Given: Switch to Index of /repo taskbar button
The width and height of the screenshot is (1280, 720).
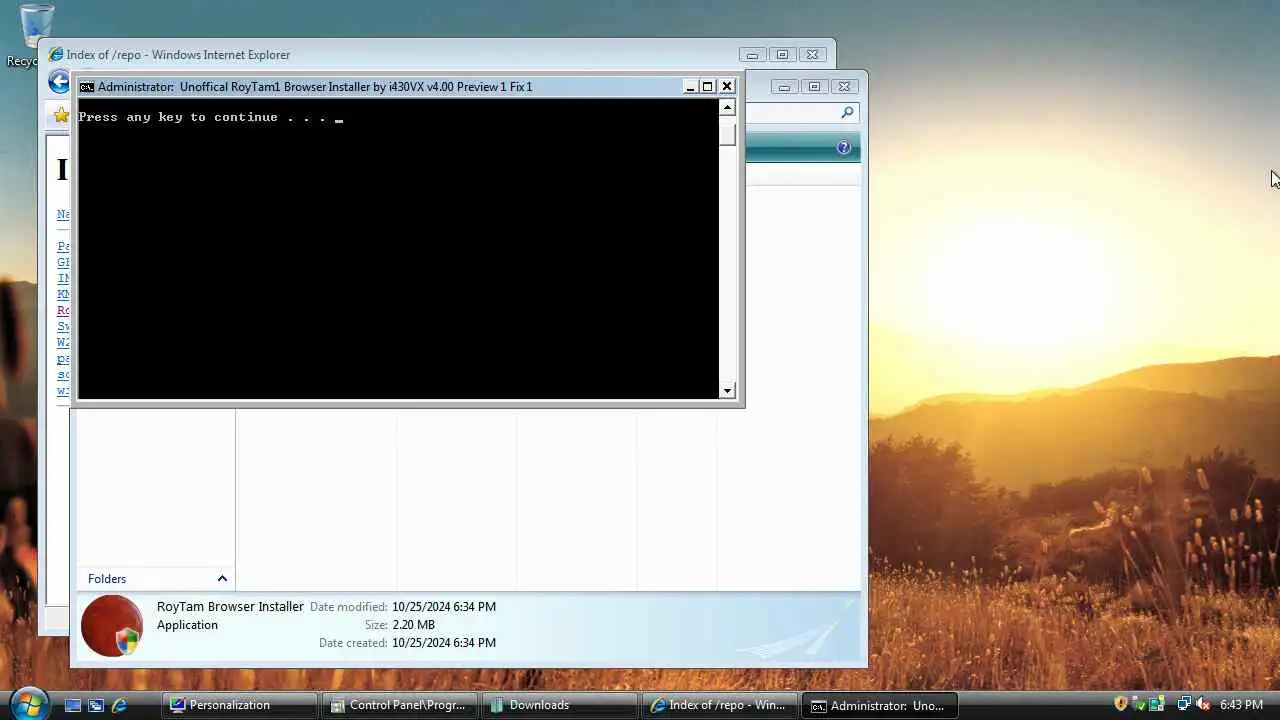Looking at the screenshot, I should click(720, 705).
